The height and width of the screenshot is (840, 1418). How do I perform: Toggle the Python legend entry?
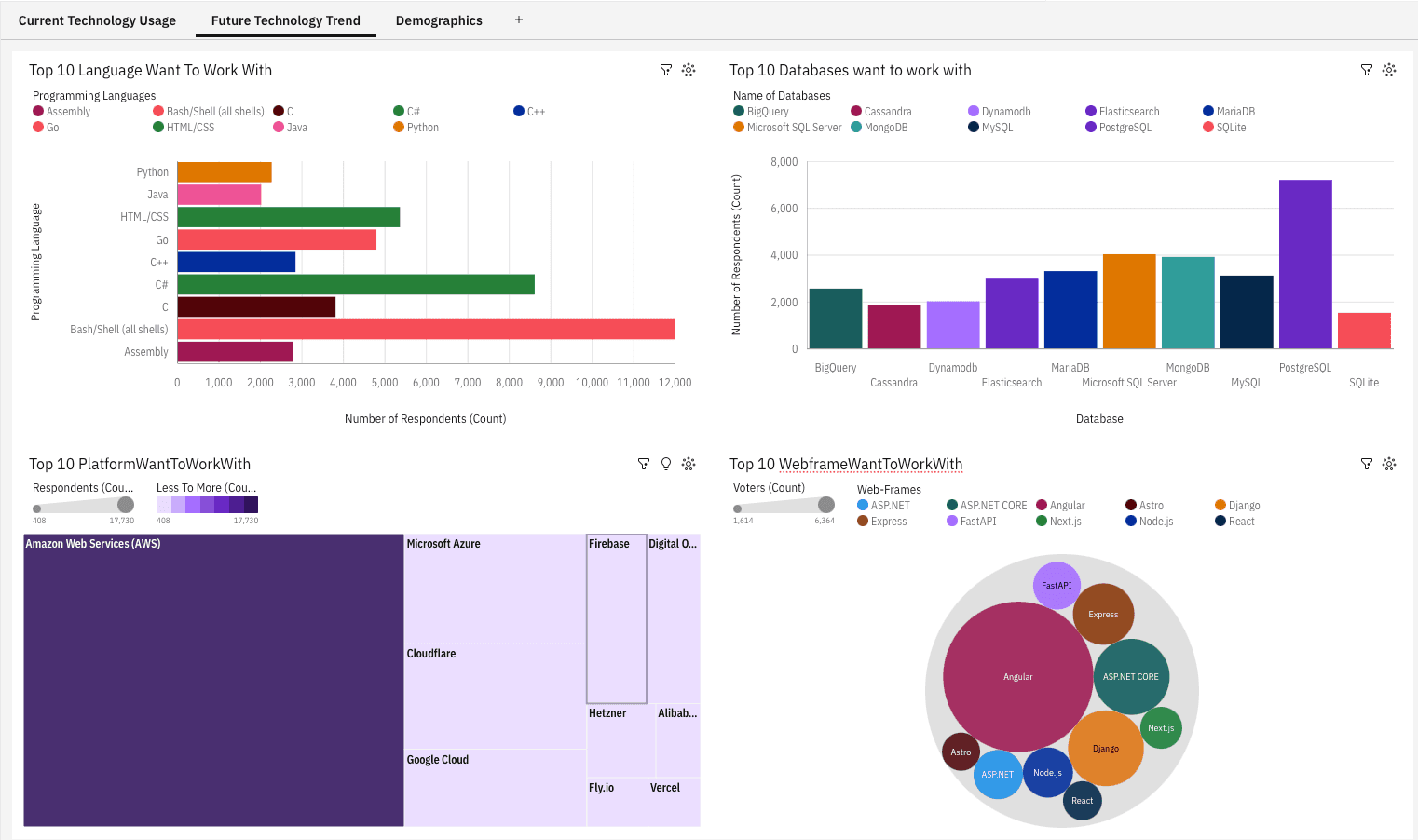pos(419,127)
